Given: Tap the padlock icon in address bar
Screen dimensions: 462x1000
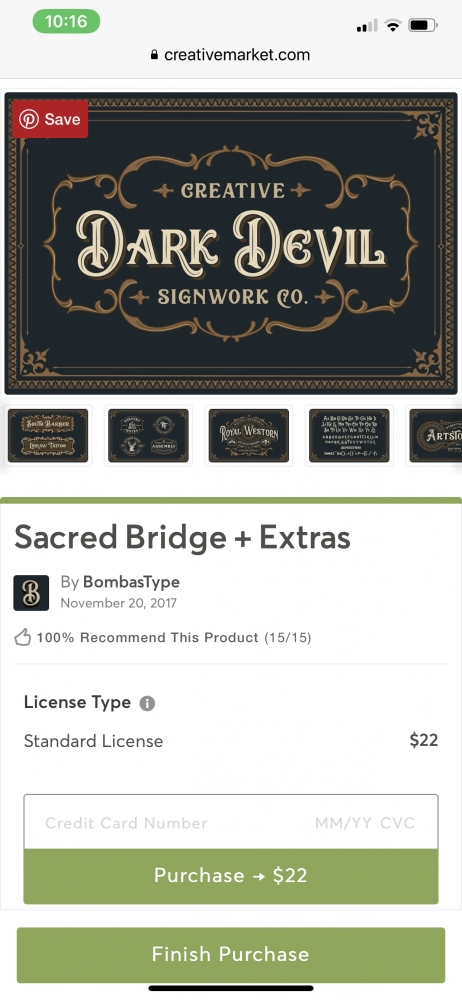Looking at the screenshot, I should (154, 55).
